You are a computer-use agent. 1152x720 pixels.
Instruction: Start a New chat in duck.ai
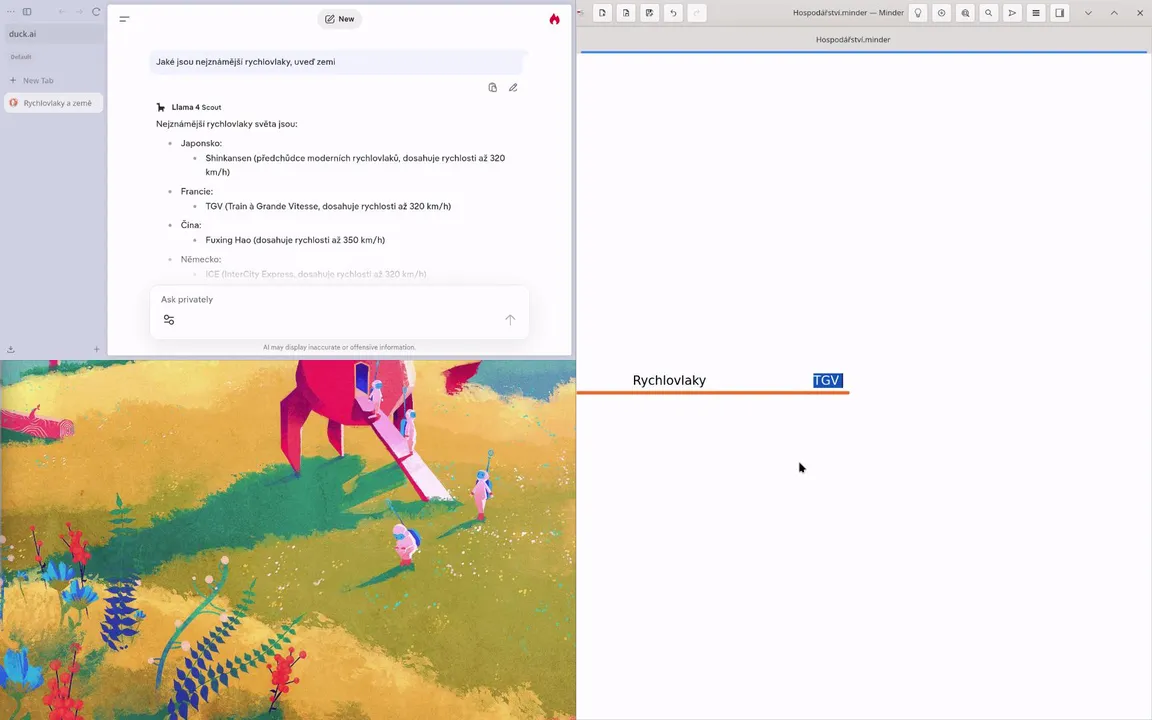(x=339, y=19)
